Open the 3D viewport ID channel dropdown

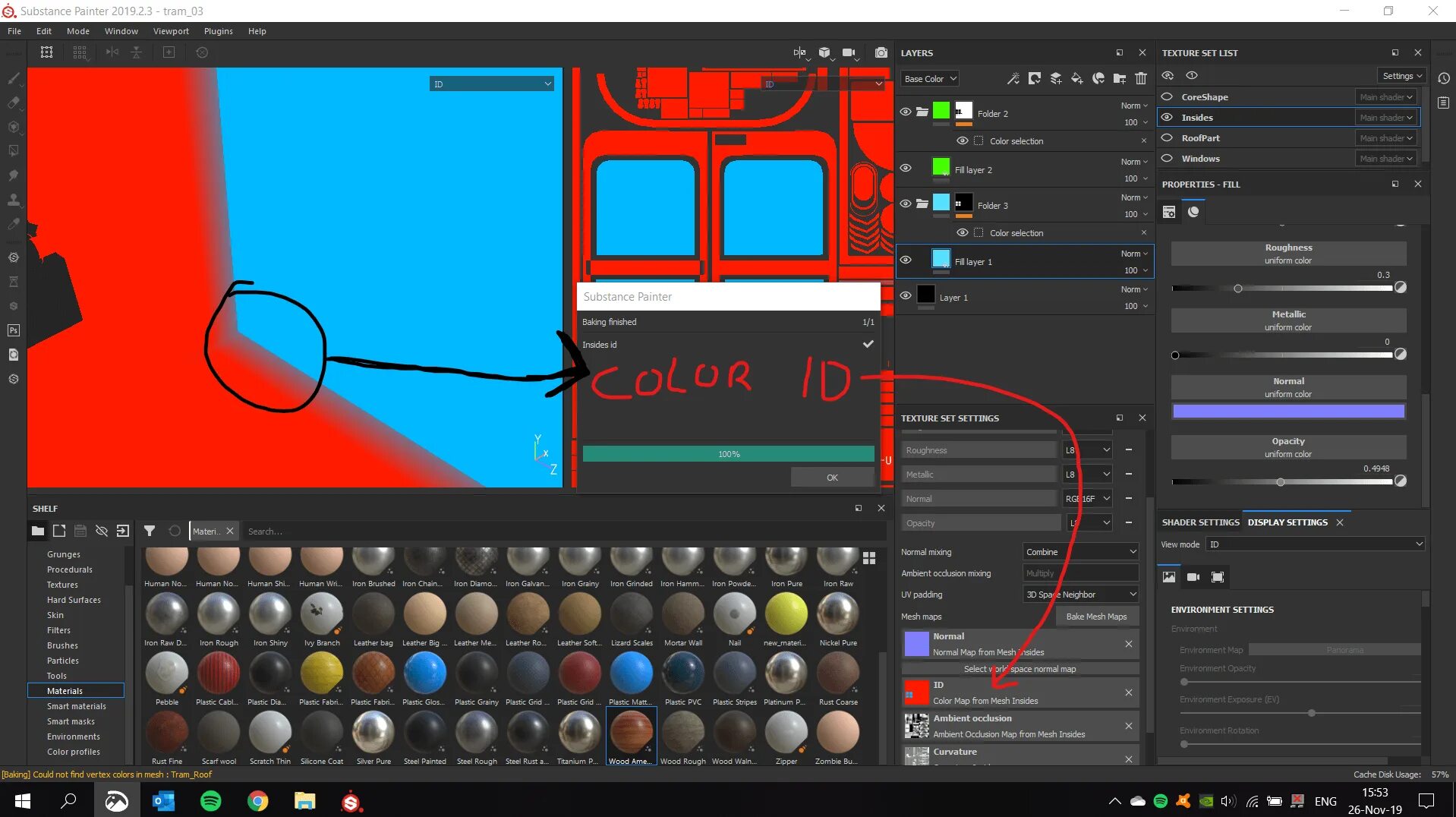tap(491, 84)
